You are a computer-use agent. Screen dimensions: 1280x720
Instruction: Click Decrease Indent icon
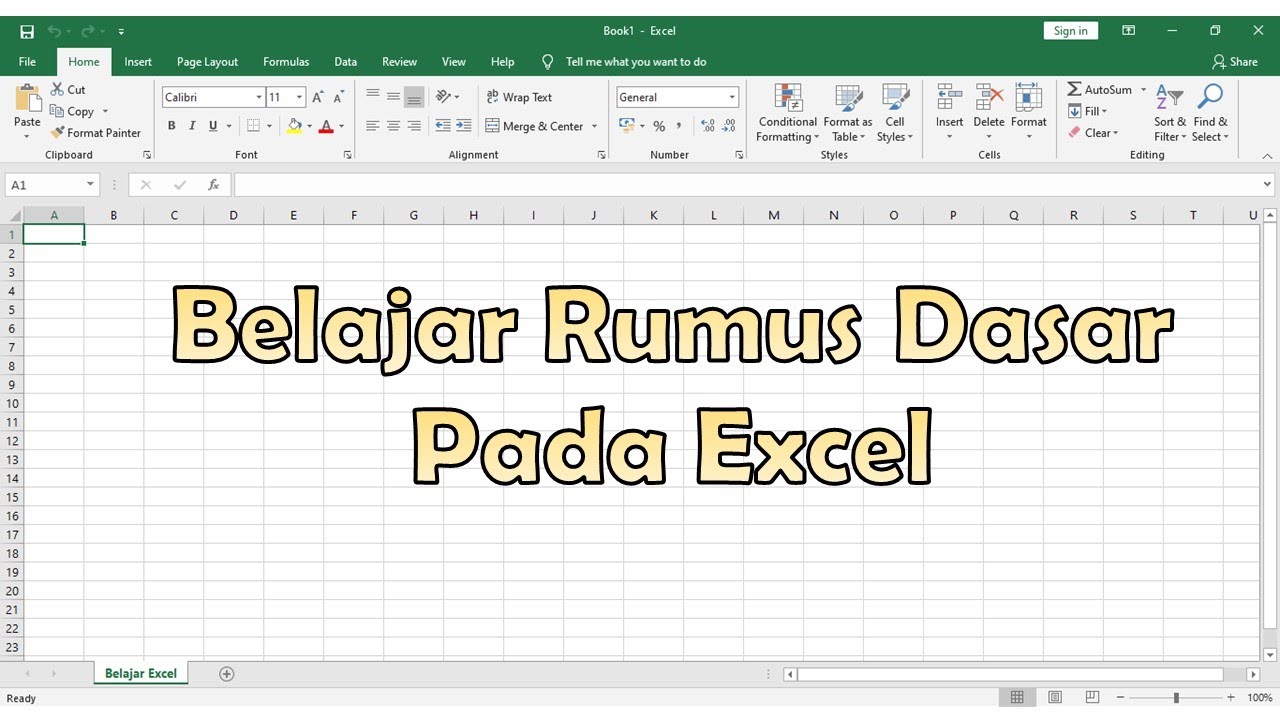[442, 126]
